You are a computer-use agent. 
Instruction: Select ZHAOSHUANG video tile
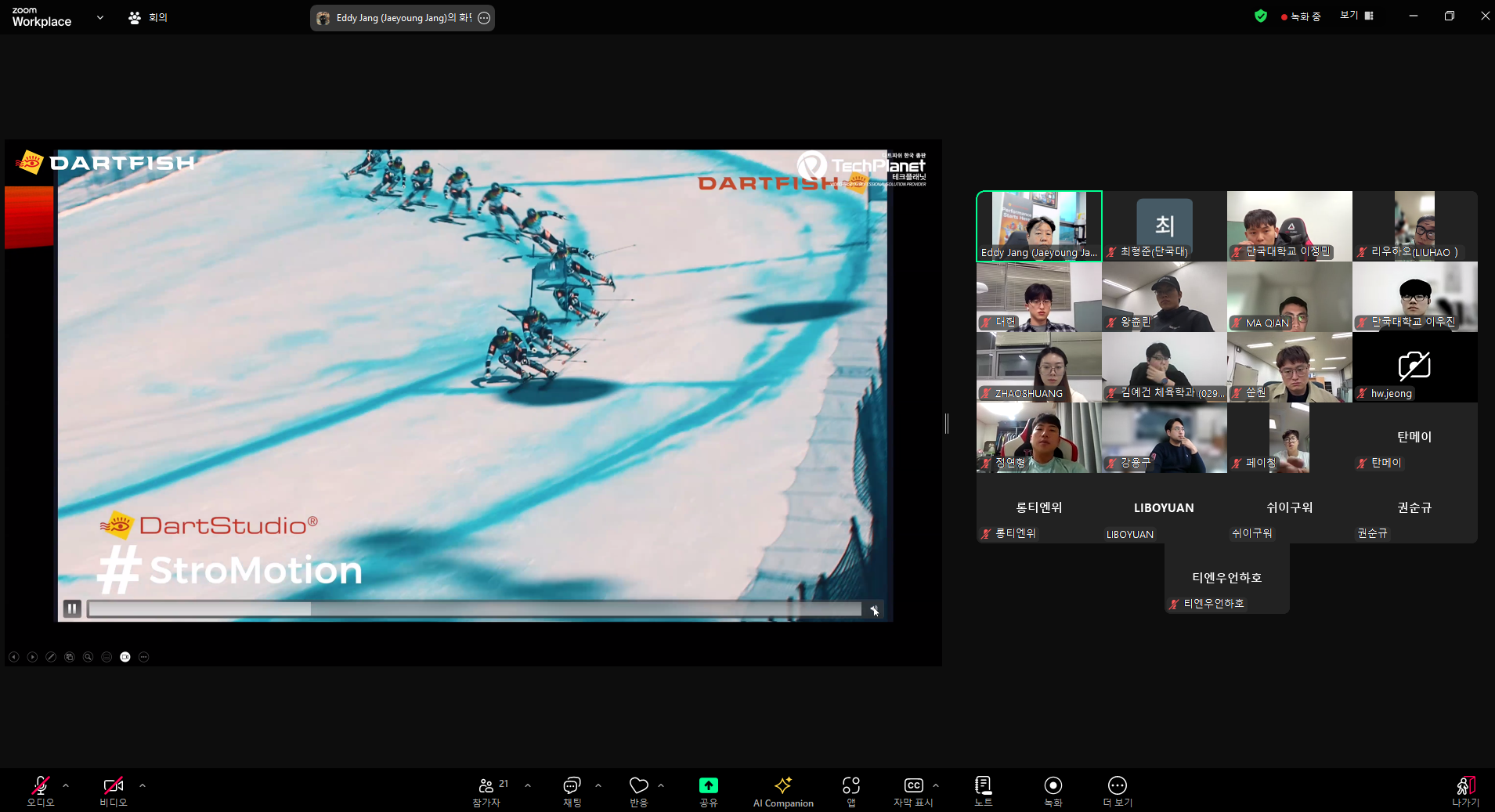pyautogui.click(x=1039, y=367)
